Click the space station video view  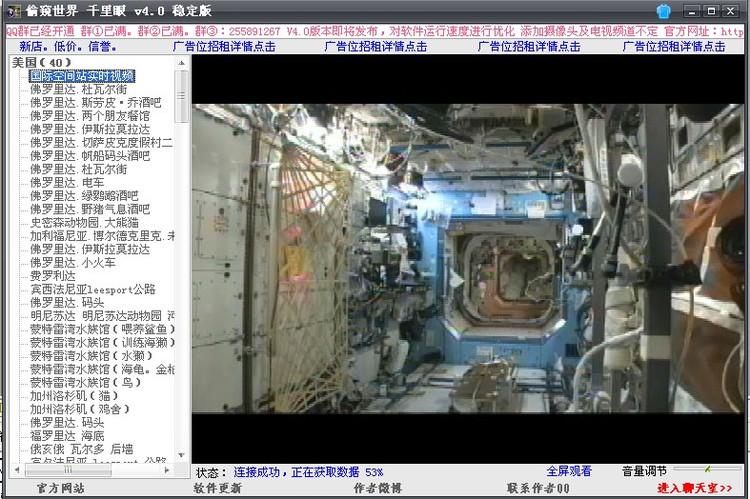(468, 258)
